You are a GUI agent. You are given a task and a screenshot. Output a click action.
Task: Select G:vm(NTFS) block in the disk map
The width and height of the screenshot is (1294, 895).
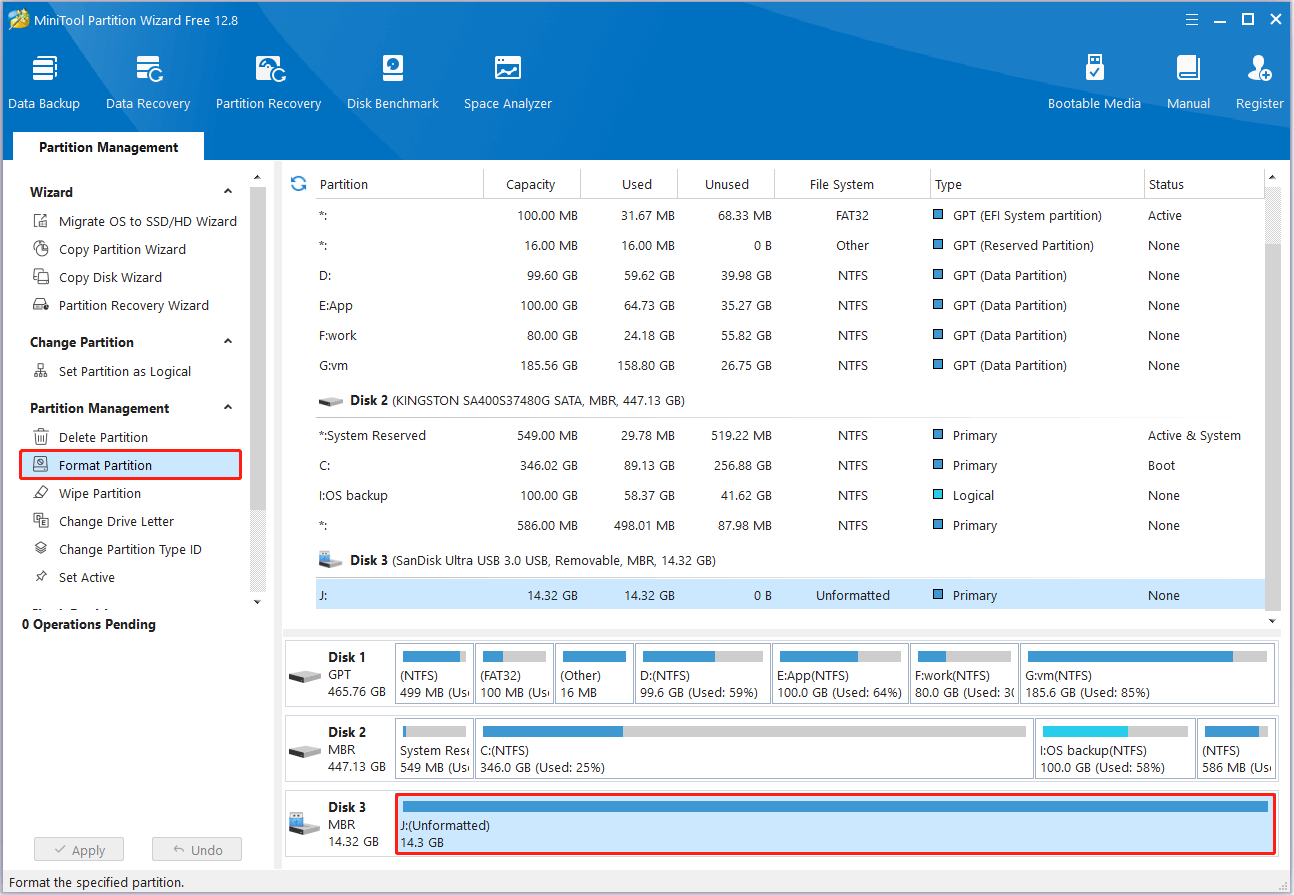1148,673
